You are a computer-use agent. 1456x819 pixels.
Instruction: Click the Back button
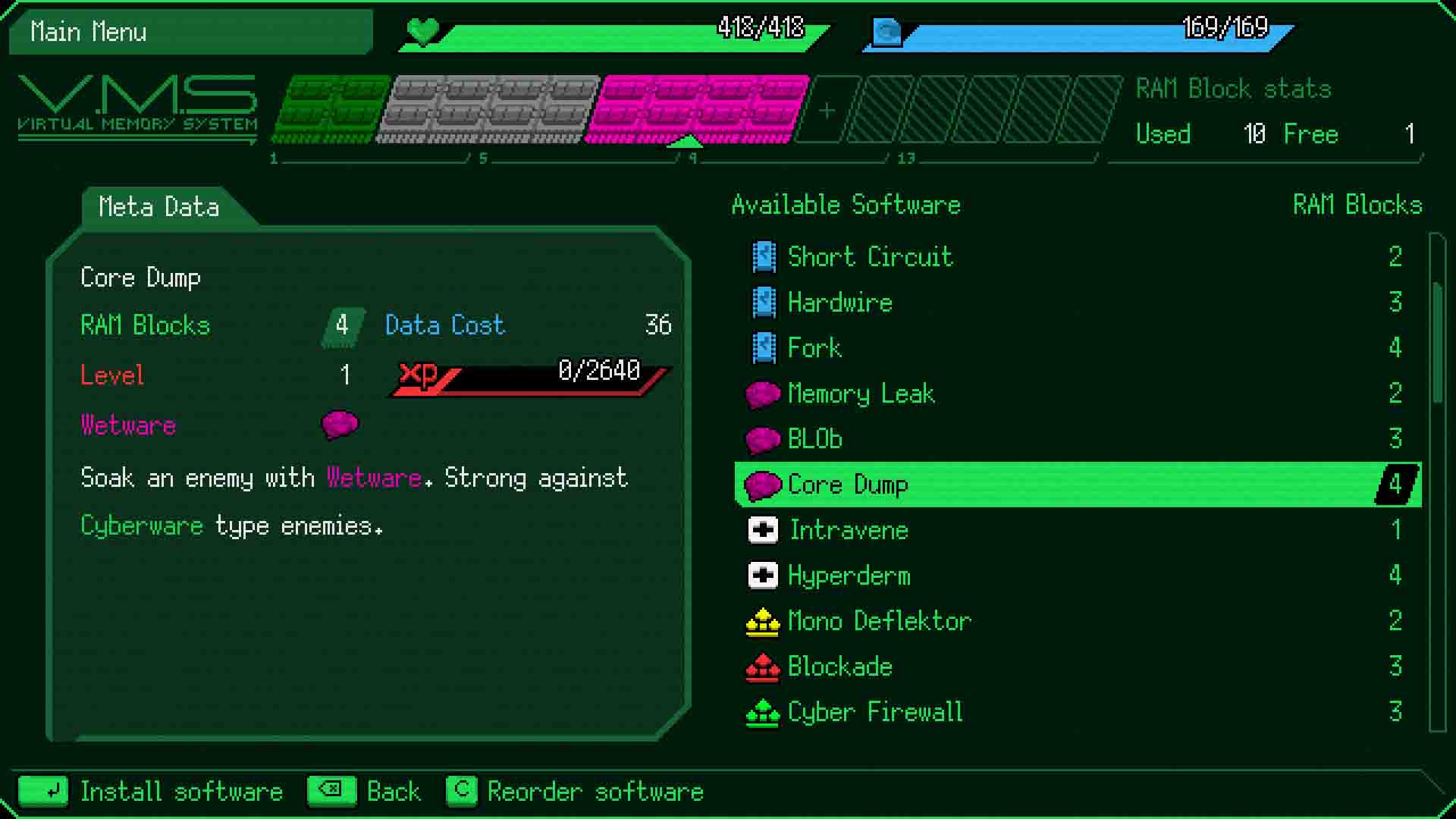pos(366,791)
